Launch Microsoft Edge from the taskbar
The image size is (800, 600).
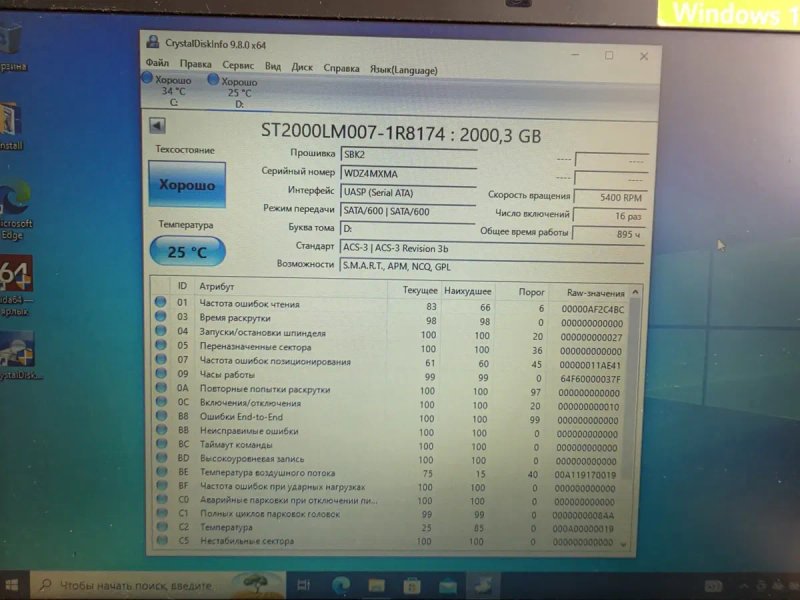click(341, 585)
